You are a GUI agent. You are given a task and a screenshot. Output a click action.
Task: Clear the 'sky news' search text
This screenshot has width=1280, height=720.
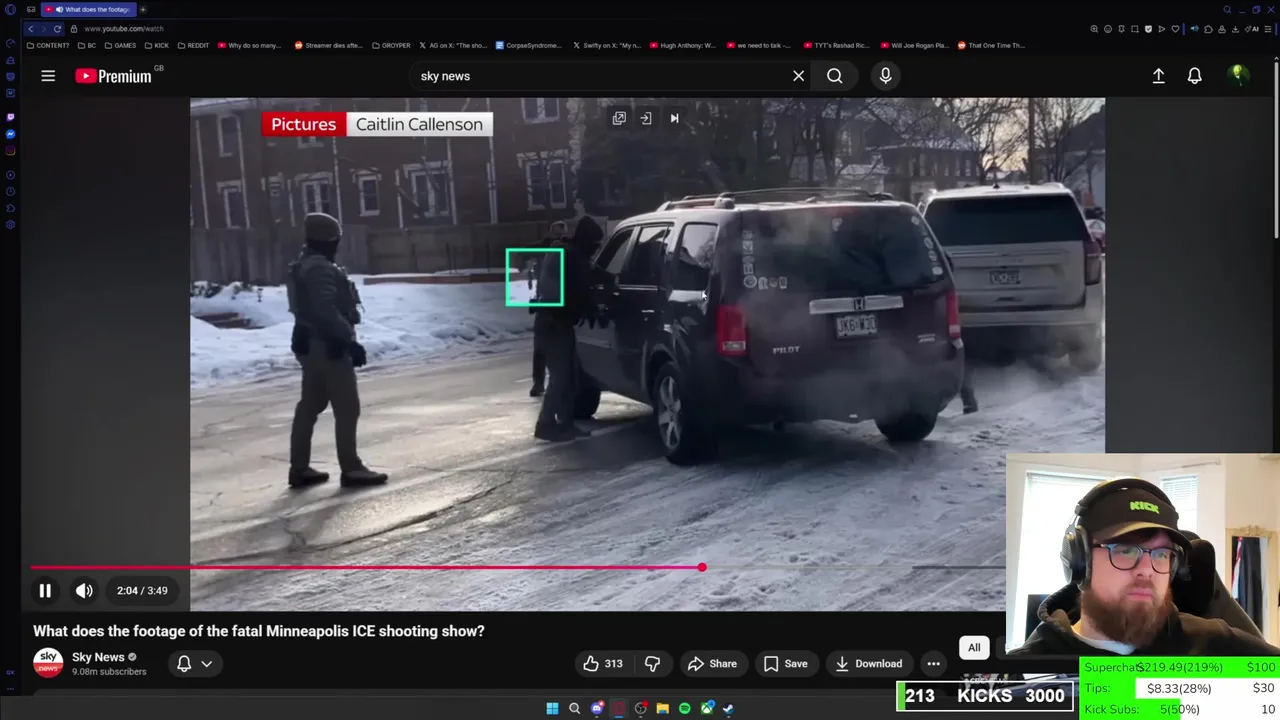798,76
